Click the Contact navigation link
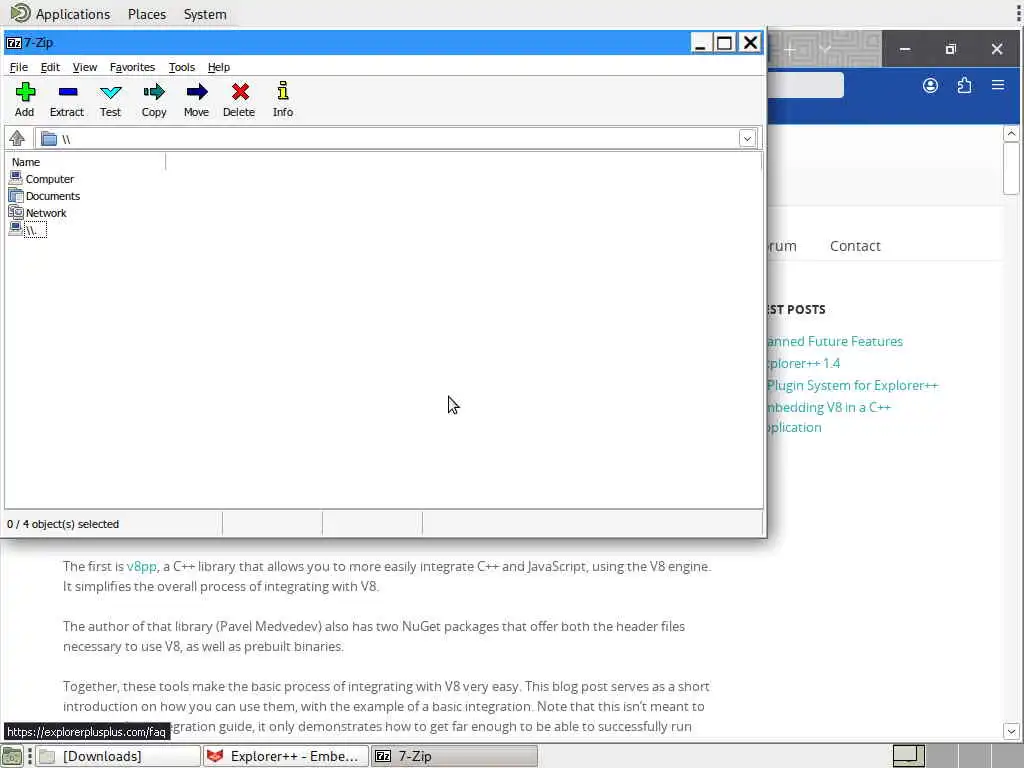This screenshot has width=1024, height=768. (855, 246)
